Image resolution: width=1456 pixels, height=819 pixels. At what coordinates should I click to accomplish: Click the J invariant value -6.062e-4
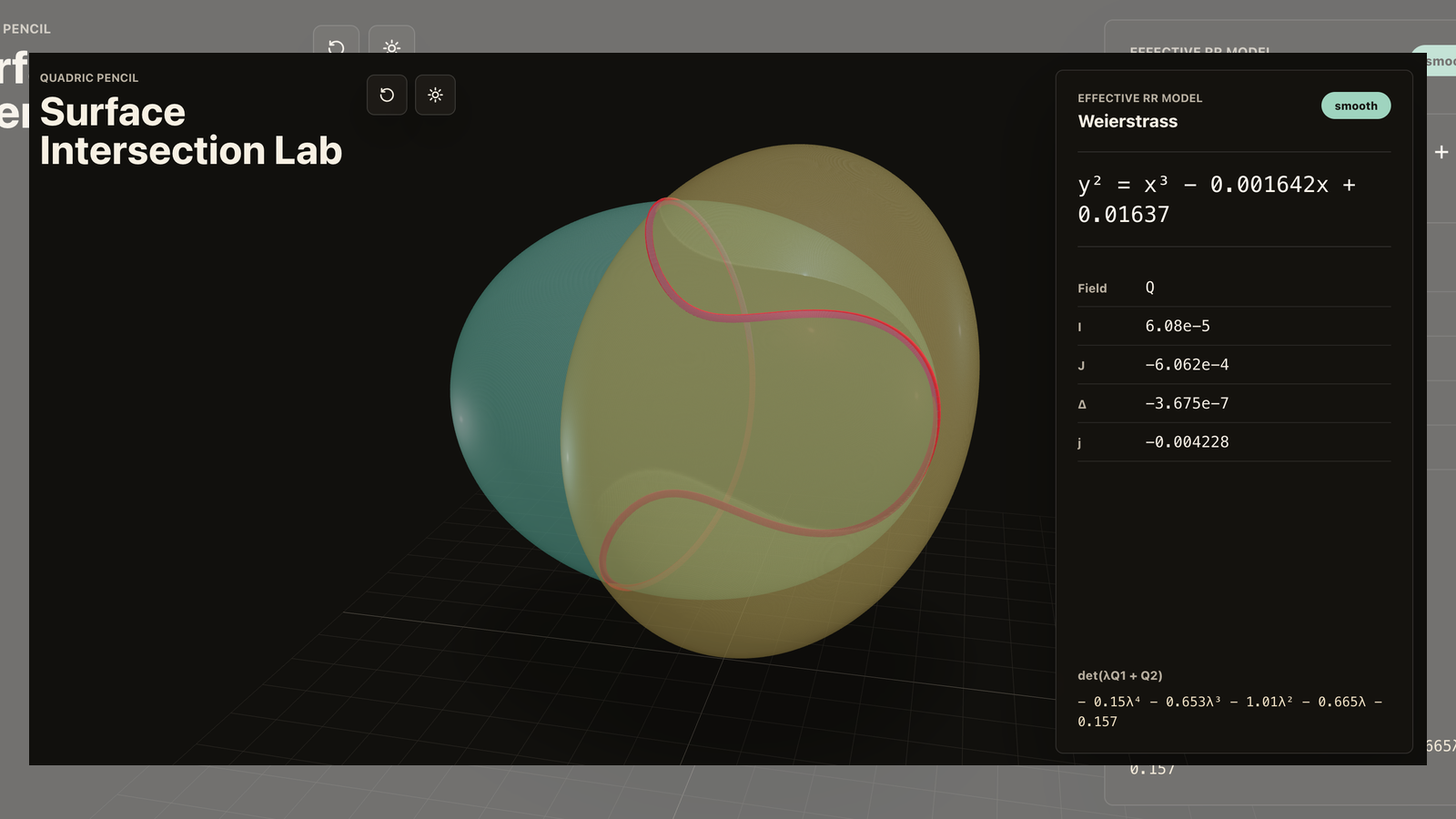[1187, 365]
